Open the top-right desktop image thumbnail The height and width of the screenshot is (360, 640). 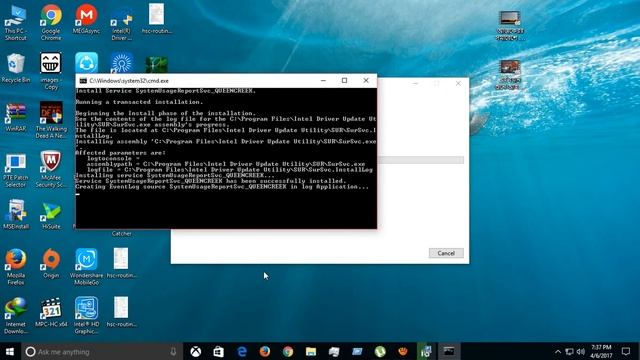tap(510, 25)
